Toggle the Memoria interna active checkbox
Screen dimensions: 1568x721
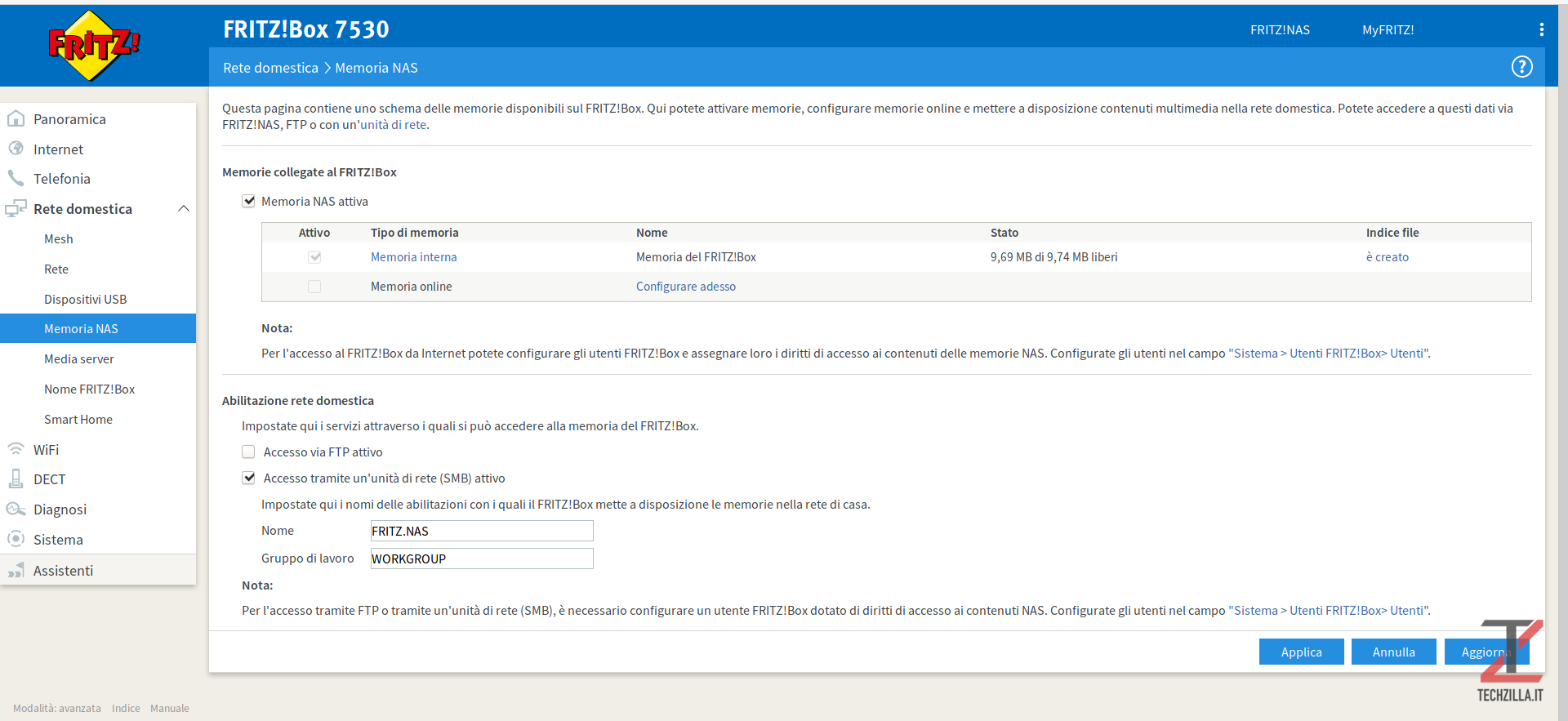(x=314, y=256)
